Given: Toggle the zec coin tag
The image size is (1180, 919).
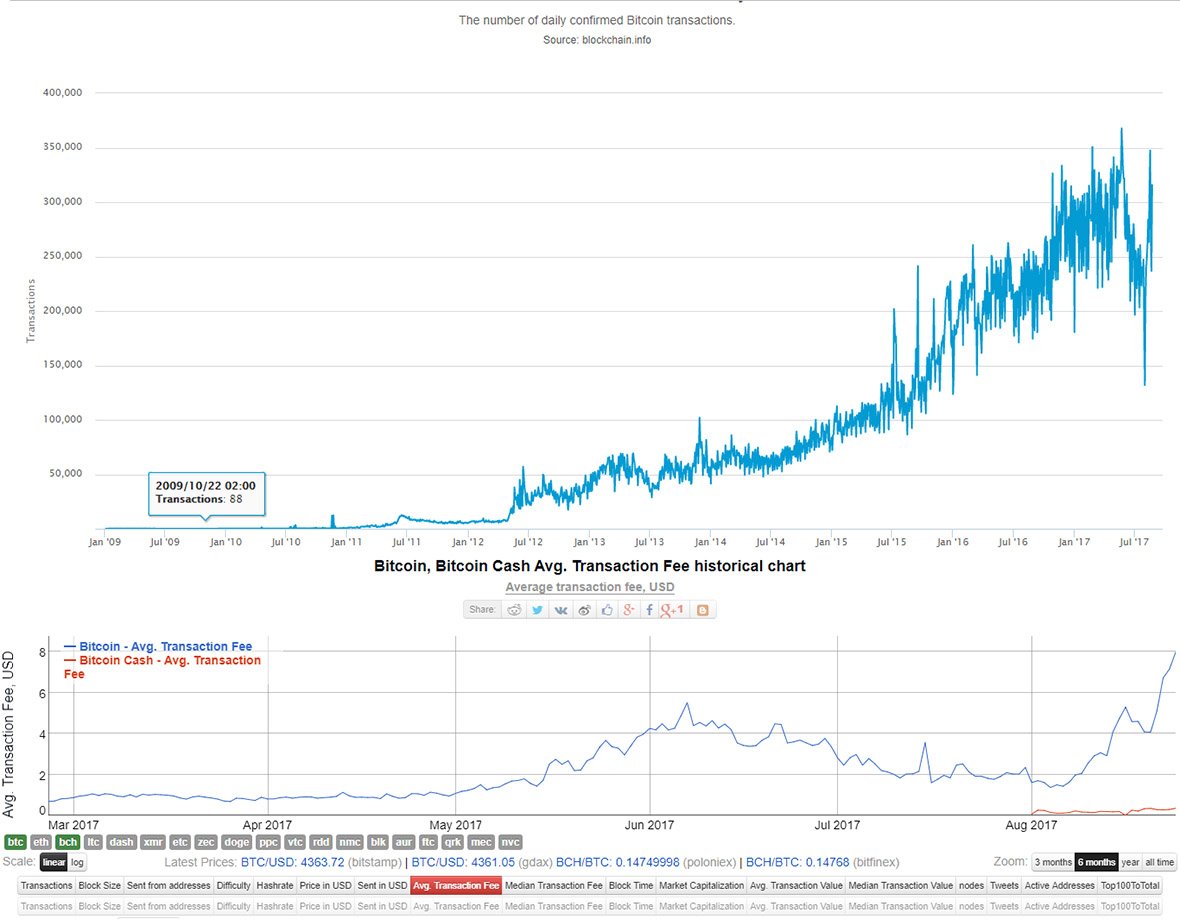Looking at the screenshot, I should pos(206,842).
